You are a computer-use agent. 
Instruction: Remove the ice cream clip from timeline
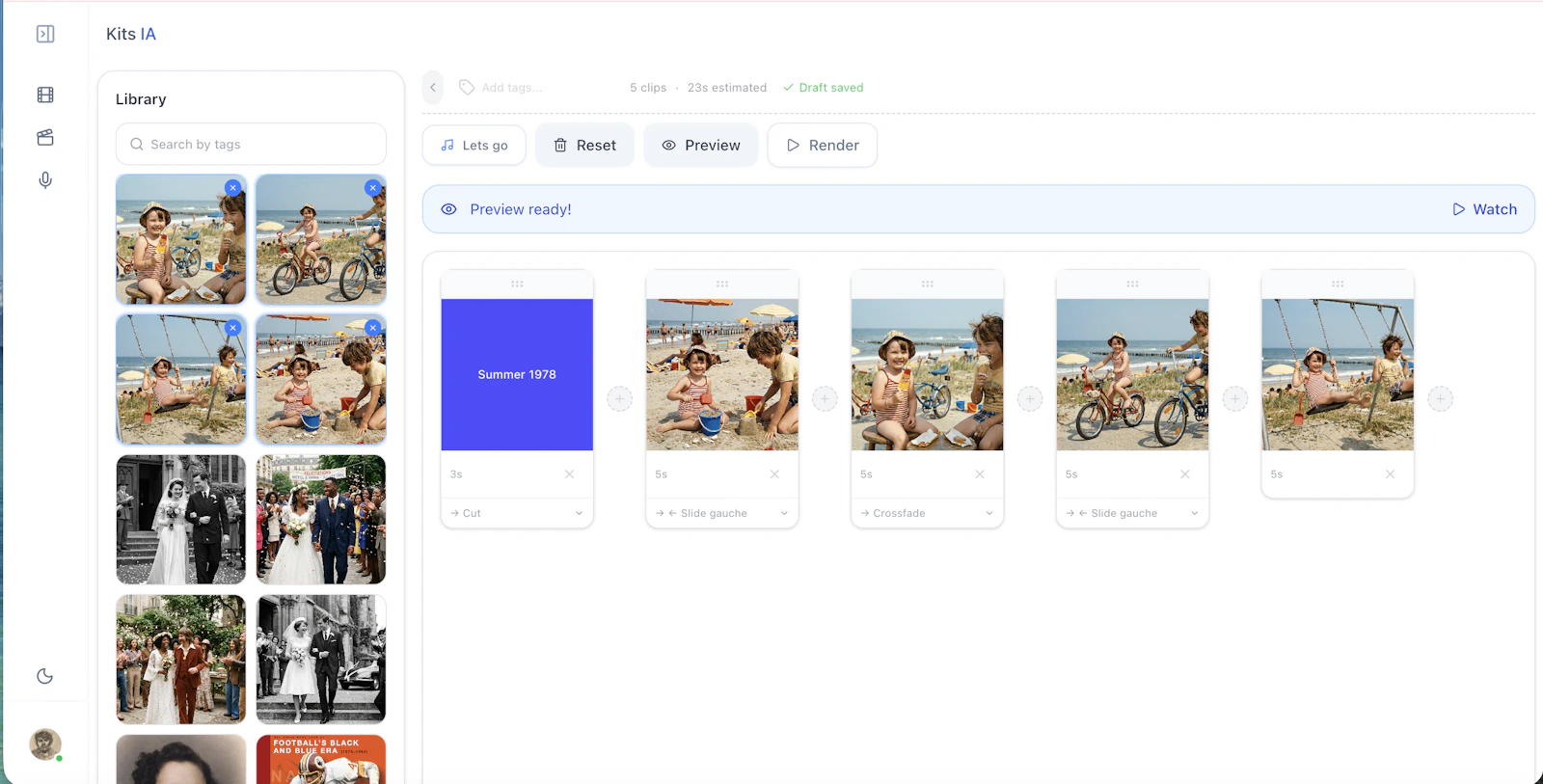(x=980, y=474)
